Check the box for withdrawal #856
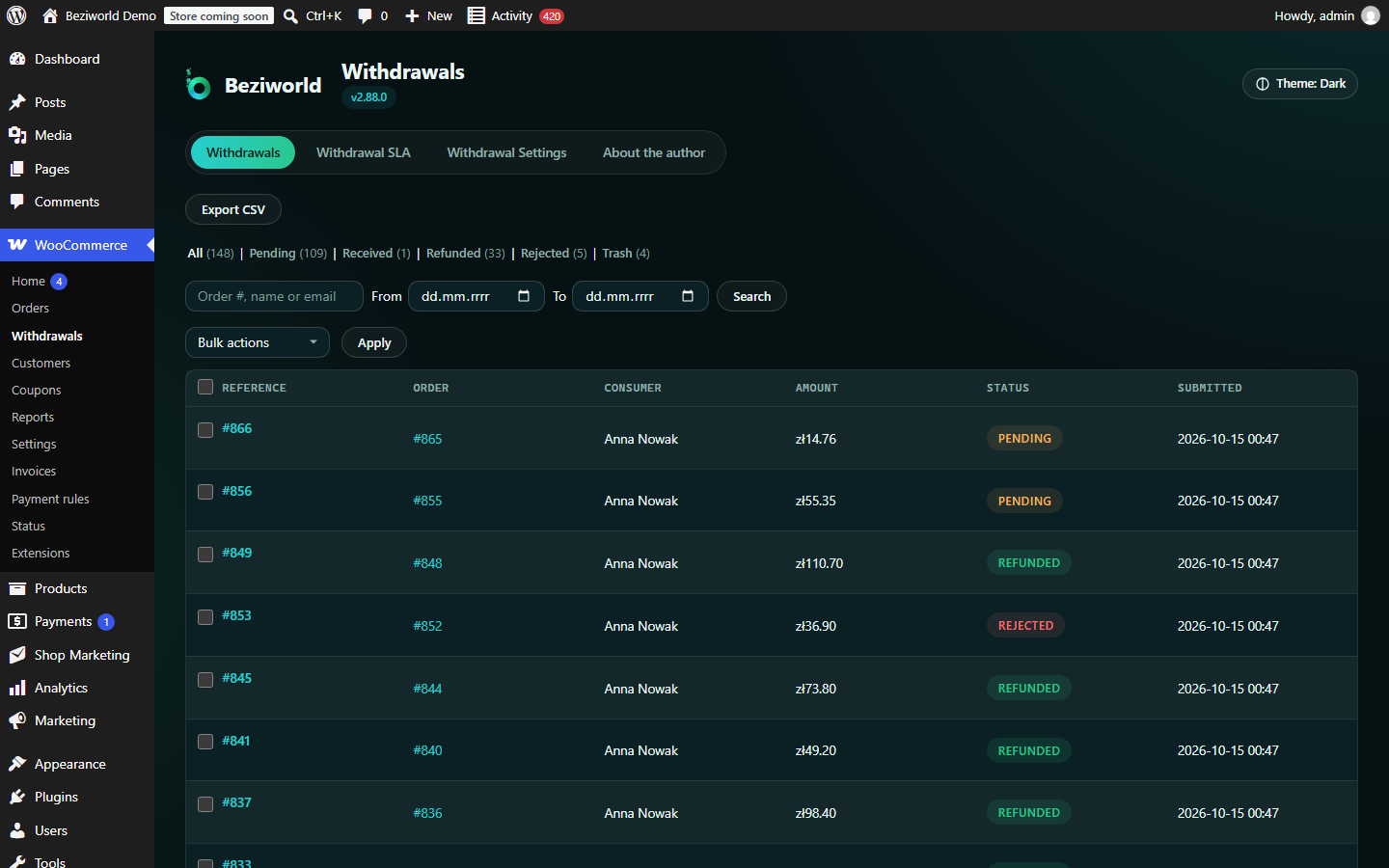Image resolution: width=1389 pixels, height=868 pixels. 205,492
